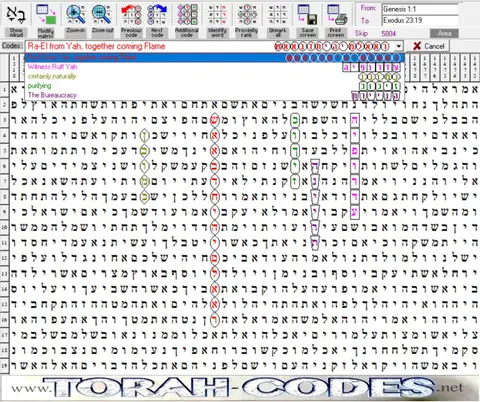480x402 pixels.
Task: Click column header 1476
Action: (435, 67)
